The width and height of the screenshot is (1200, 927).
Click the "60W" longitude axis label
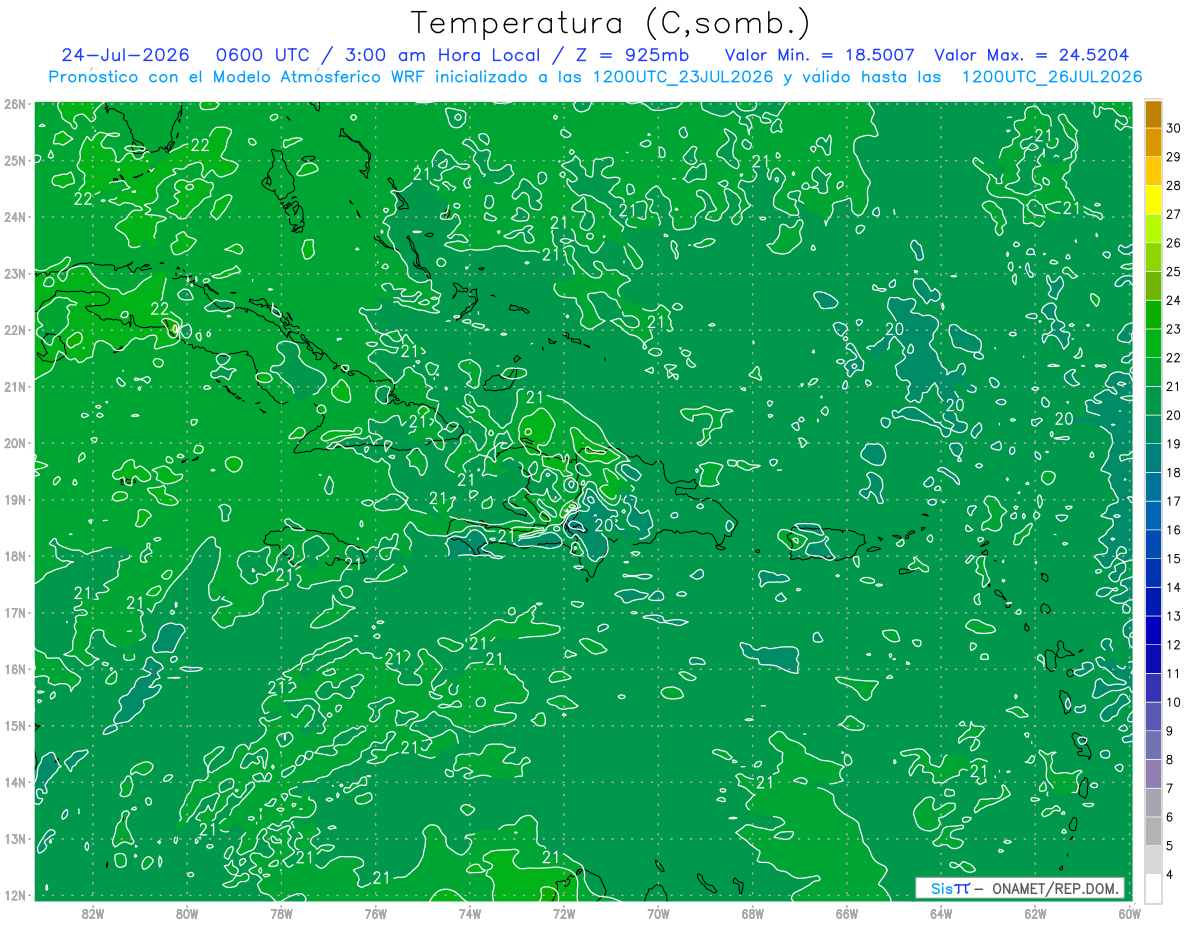coord(1129,913)
